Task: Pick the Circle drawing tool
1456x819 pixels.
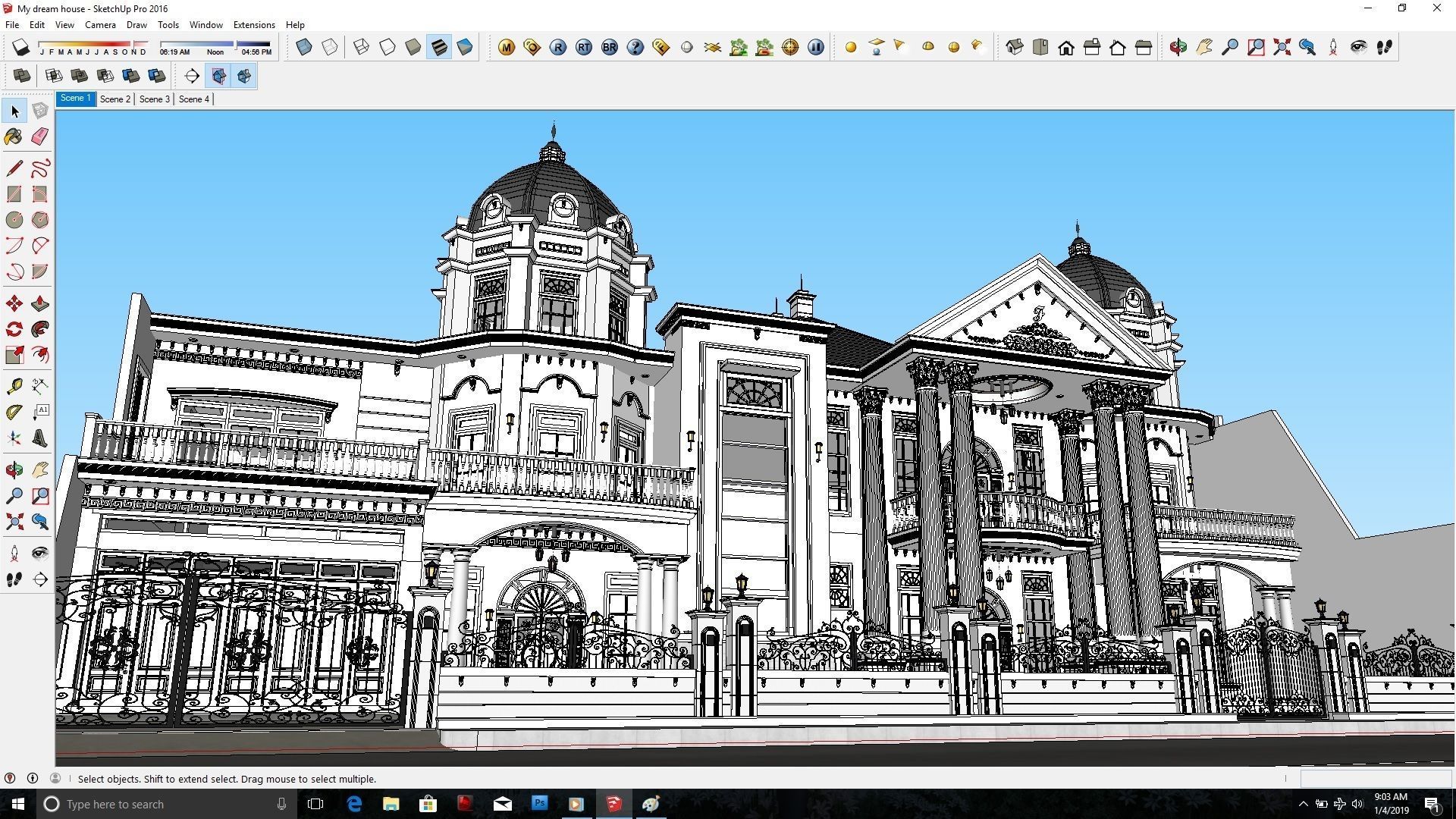Action: pos(14,220)
